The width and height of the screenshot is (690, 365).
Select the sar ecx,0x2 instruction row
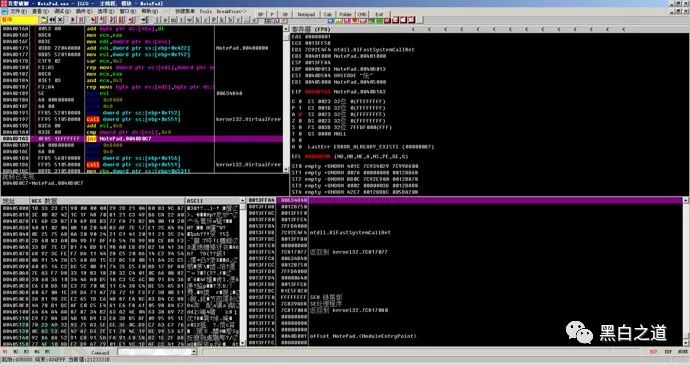point(142,61)
